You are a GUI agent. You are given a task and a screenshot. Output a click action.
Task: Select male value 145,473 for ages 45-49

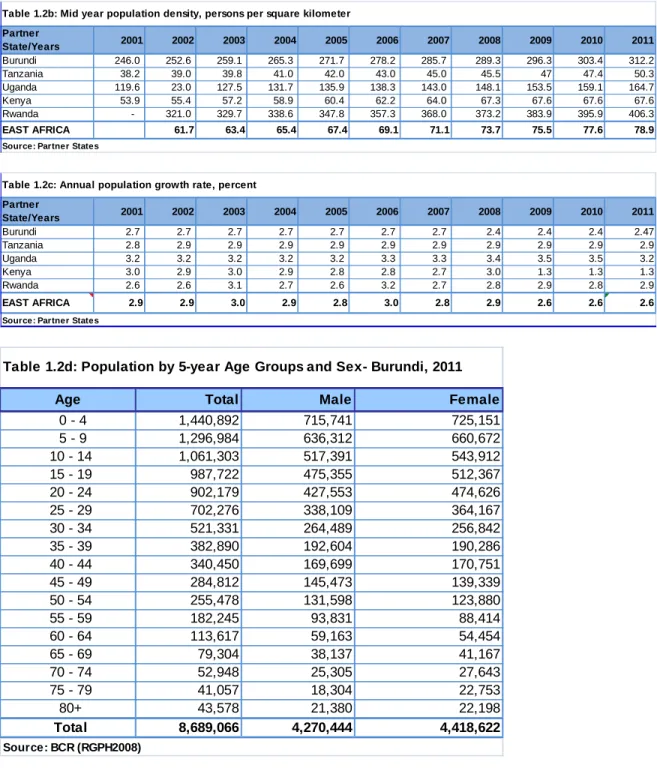coord(328,582)
